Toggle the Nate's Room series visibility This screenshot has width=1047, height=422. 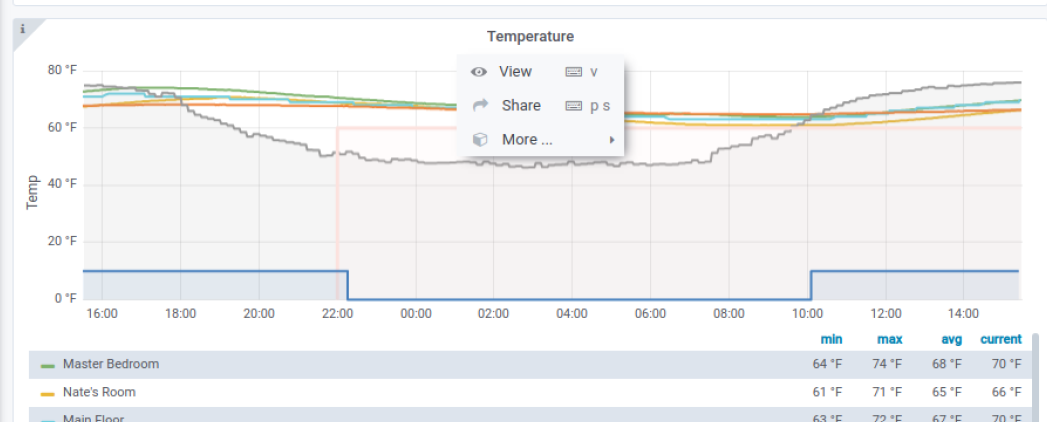point(99,392)
